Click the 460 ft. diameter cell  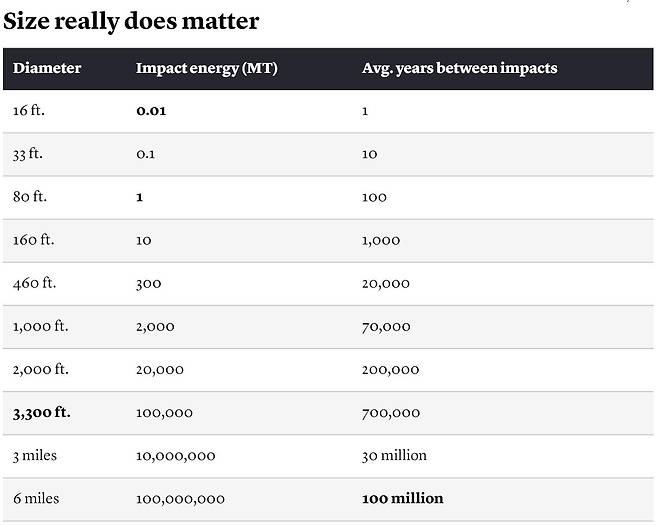coord(34,283)
